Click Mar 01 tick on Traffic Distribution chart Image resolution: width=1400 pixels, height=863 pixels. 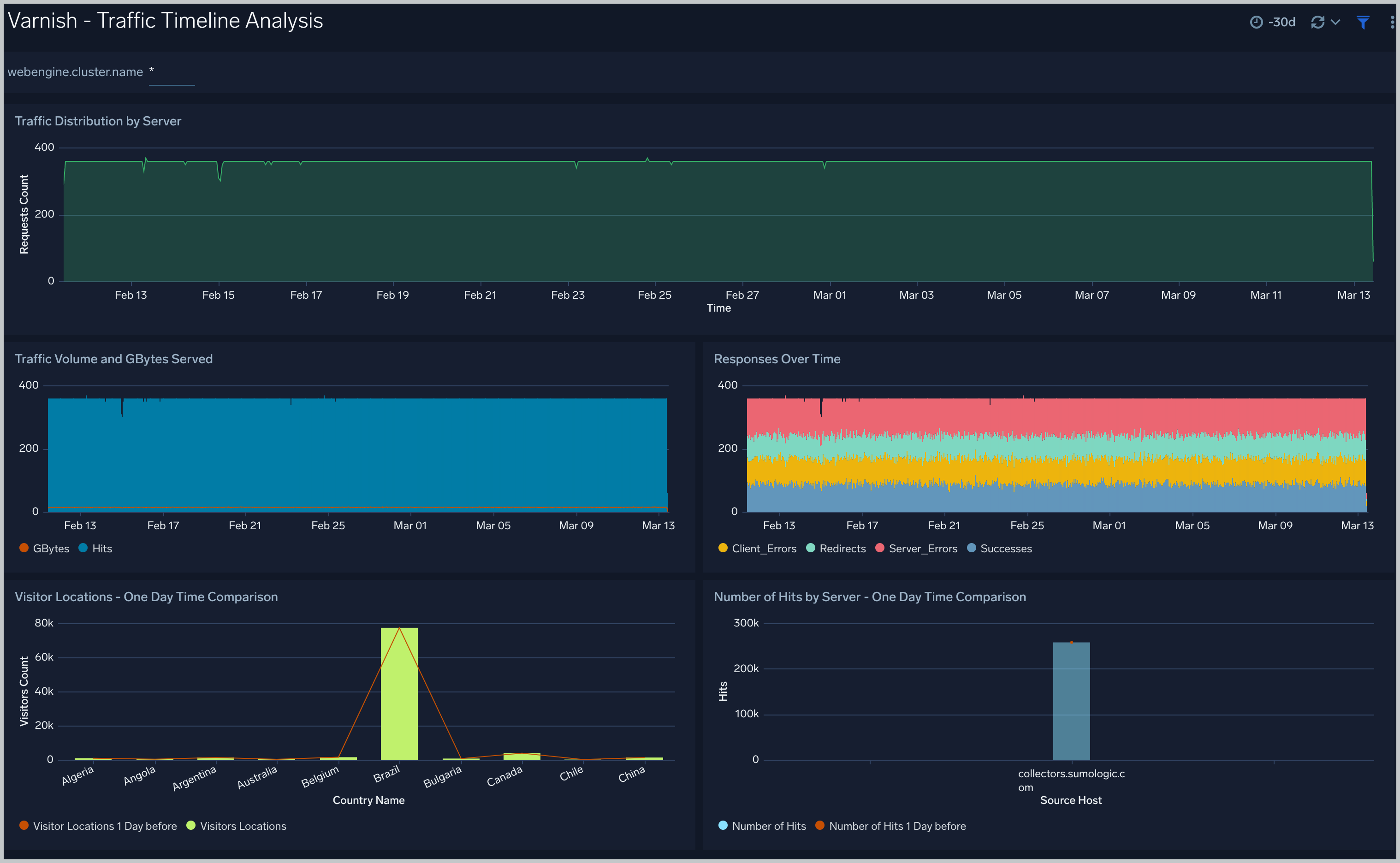coord(829,295)
